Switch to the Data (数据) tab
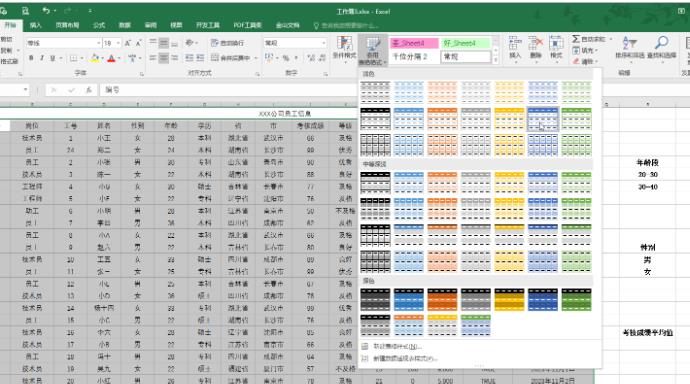Viewport: 690px width, 384px height. point(125,26)
